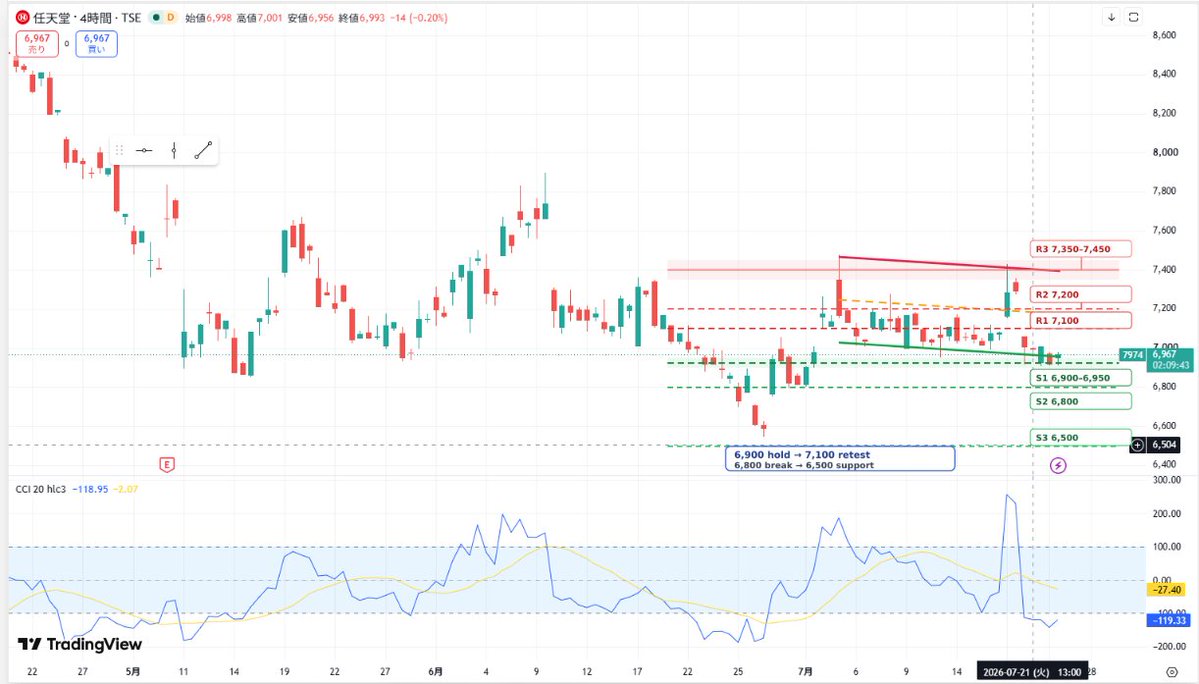Grab the drawing toolbar drag handle
This screenshot has height=684, width=1199.
point(119,151)
